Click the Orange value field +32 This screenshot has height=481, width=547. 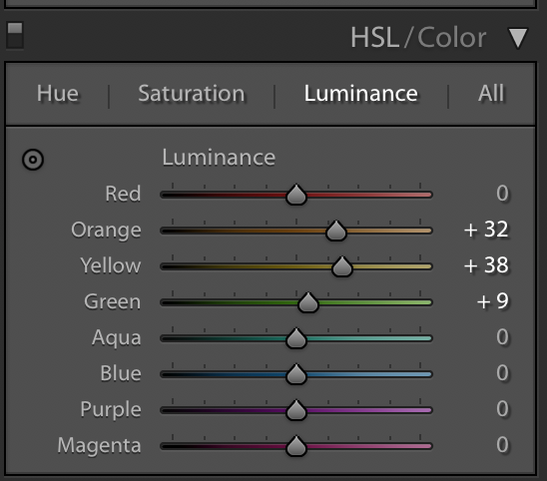point(486,230)
